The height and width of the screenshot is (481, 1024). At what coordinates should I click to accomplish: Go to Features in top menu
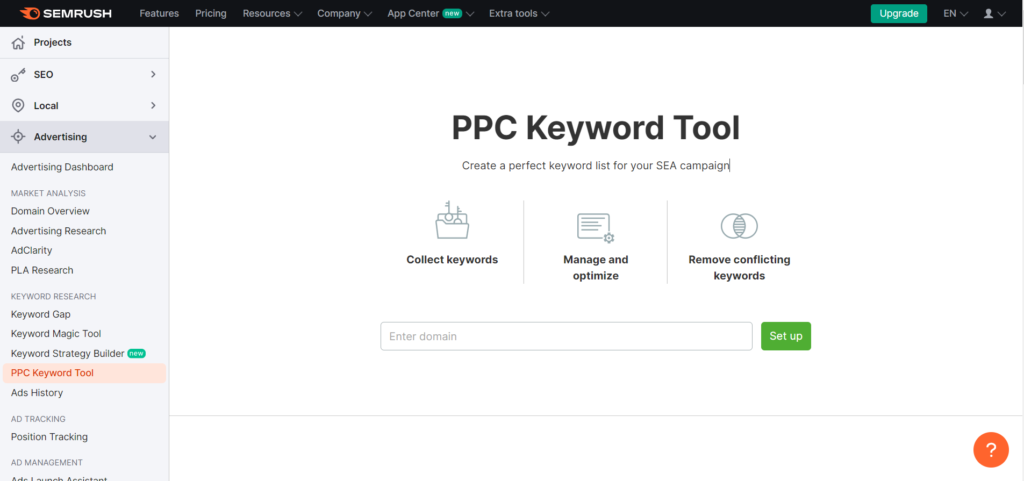tap(160, 13)
